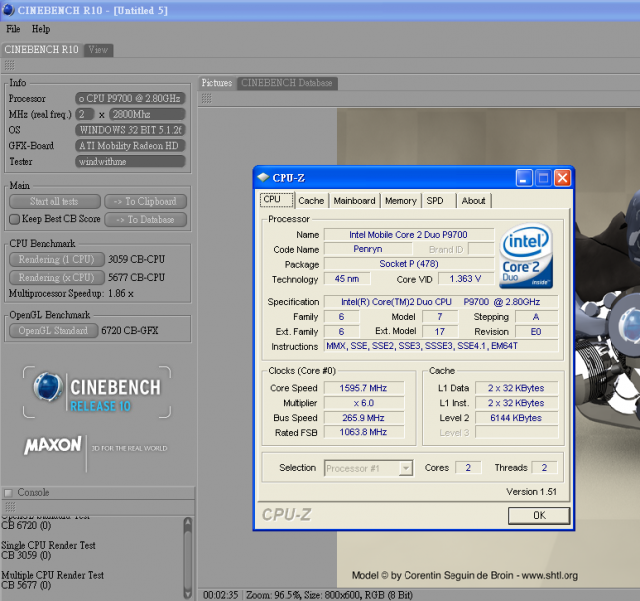
Task: Open the Help menu
Action: click(41, 29)
